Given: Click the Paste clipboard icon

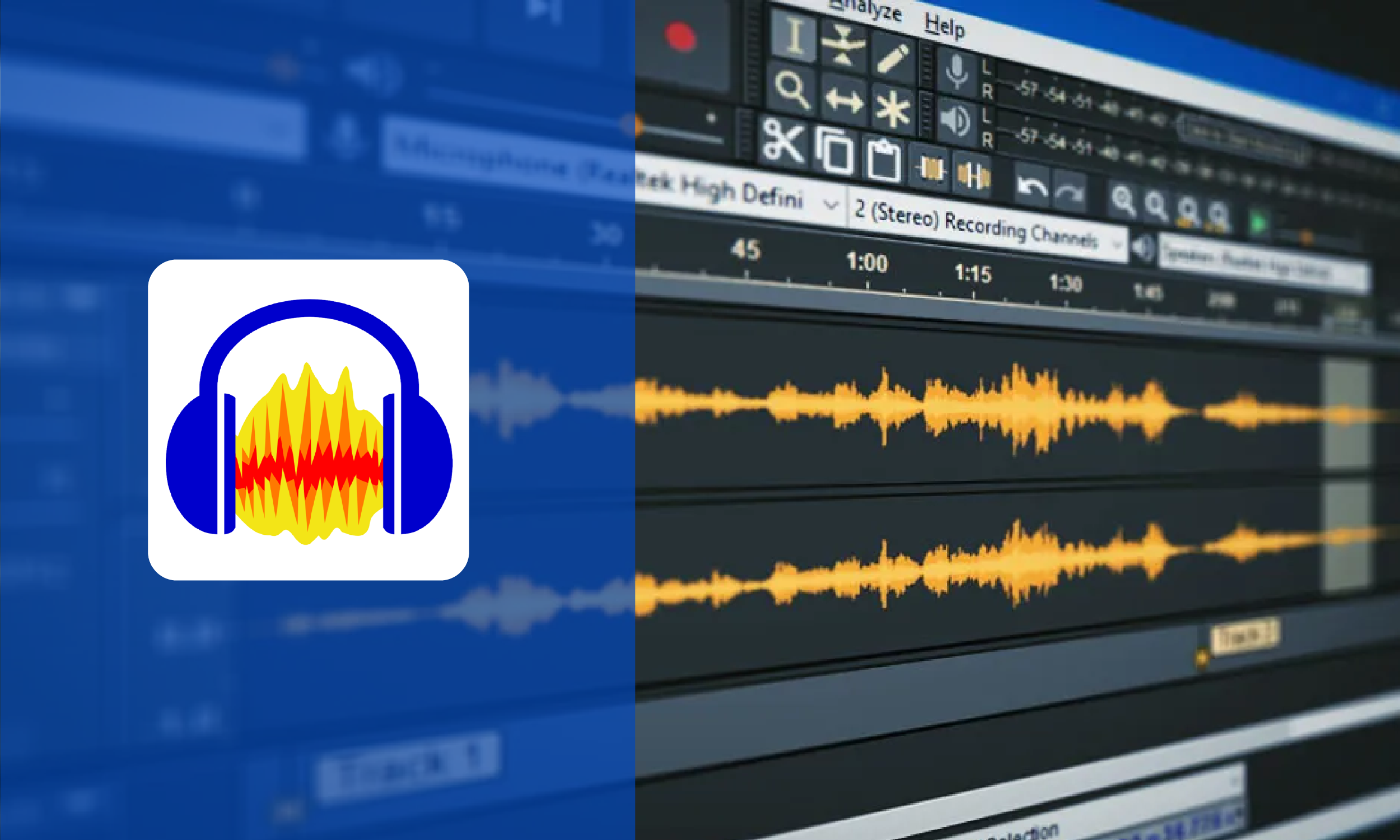Looking at the screenshot, I should point(884,161).
